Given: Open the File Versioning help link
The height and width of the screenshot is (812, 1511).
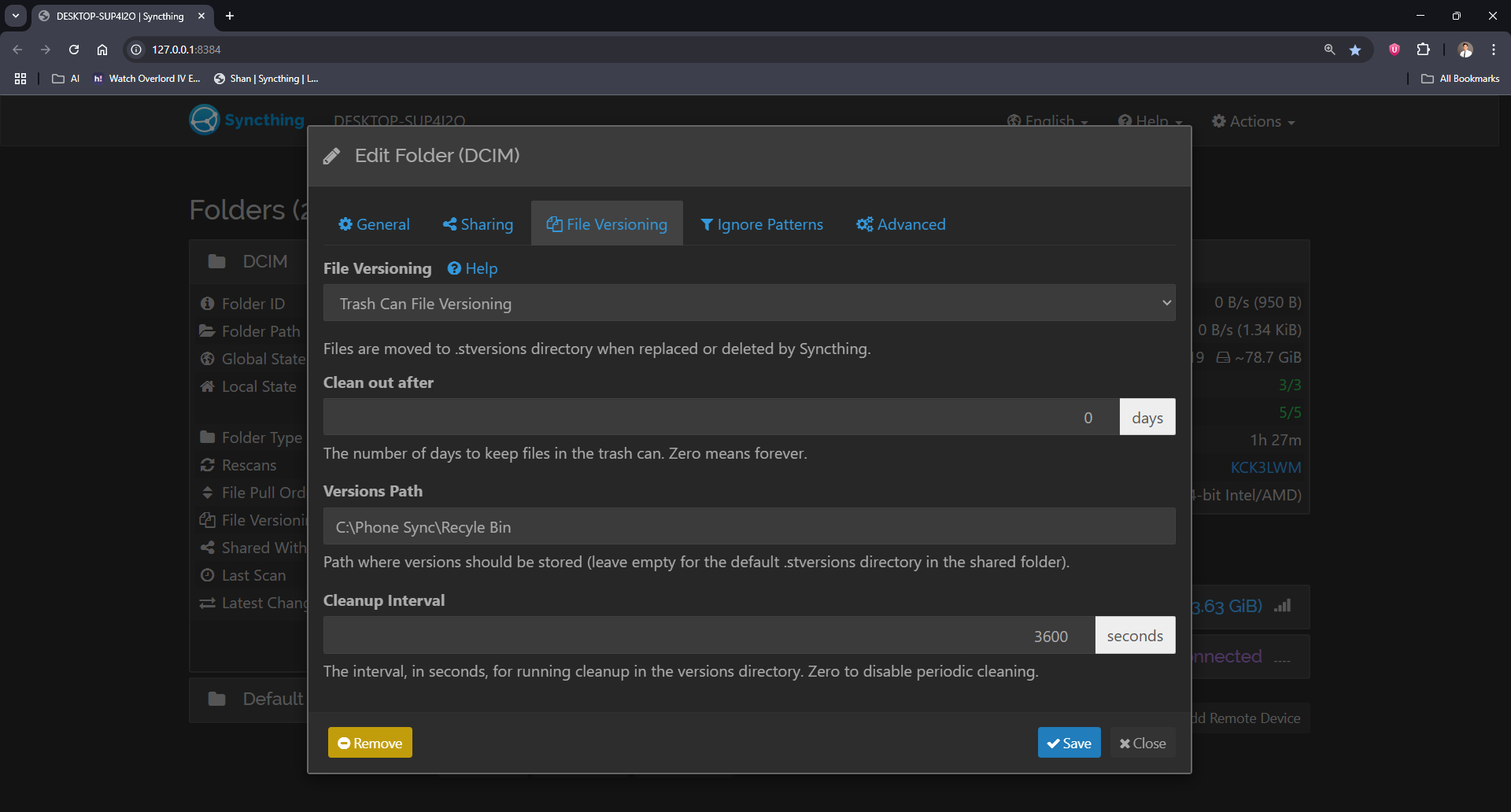Looking at the screenshot, I should [473, 268].
